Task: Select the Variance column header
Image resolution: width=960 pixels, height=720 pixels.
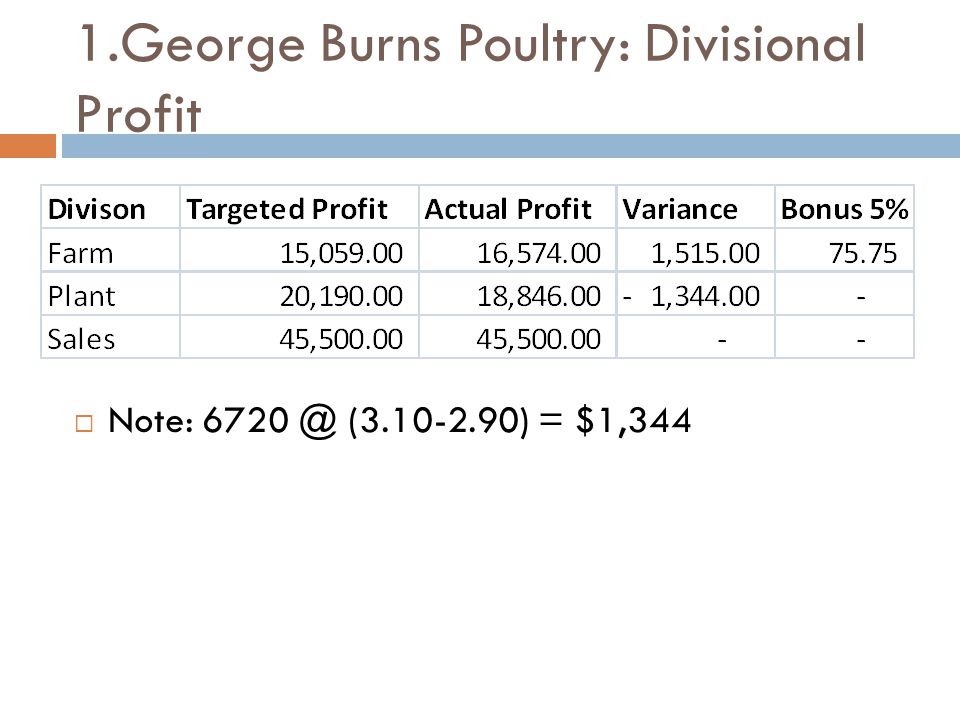Action: tap(696, 207)
